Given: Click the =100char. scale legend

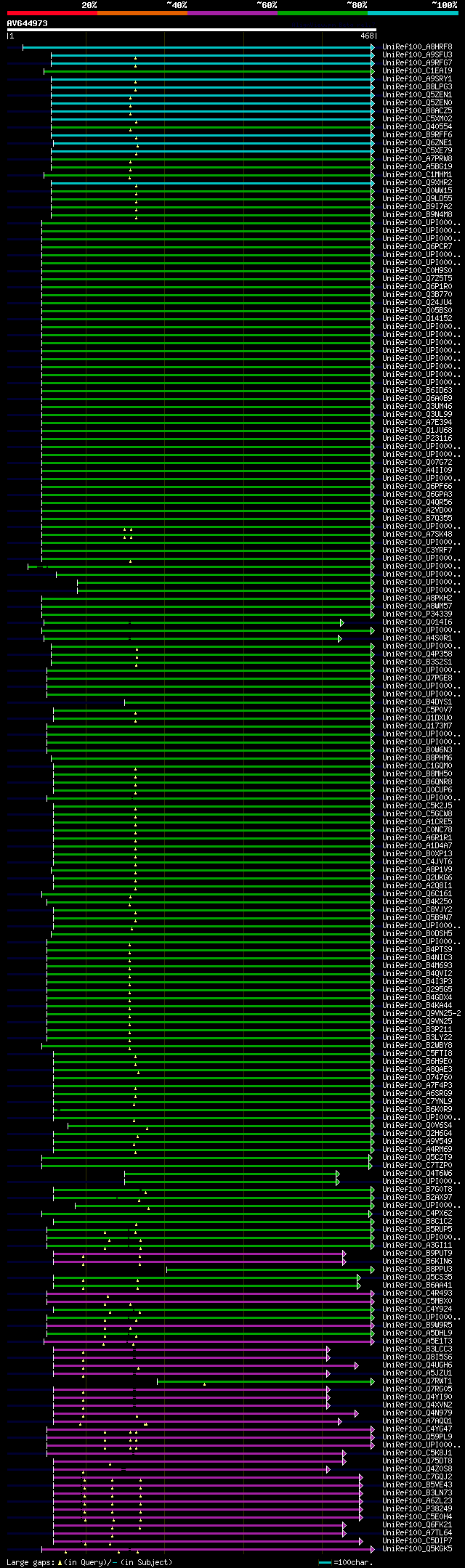Looking at the screenshot, I should (347, 1562).
